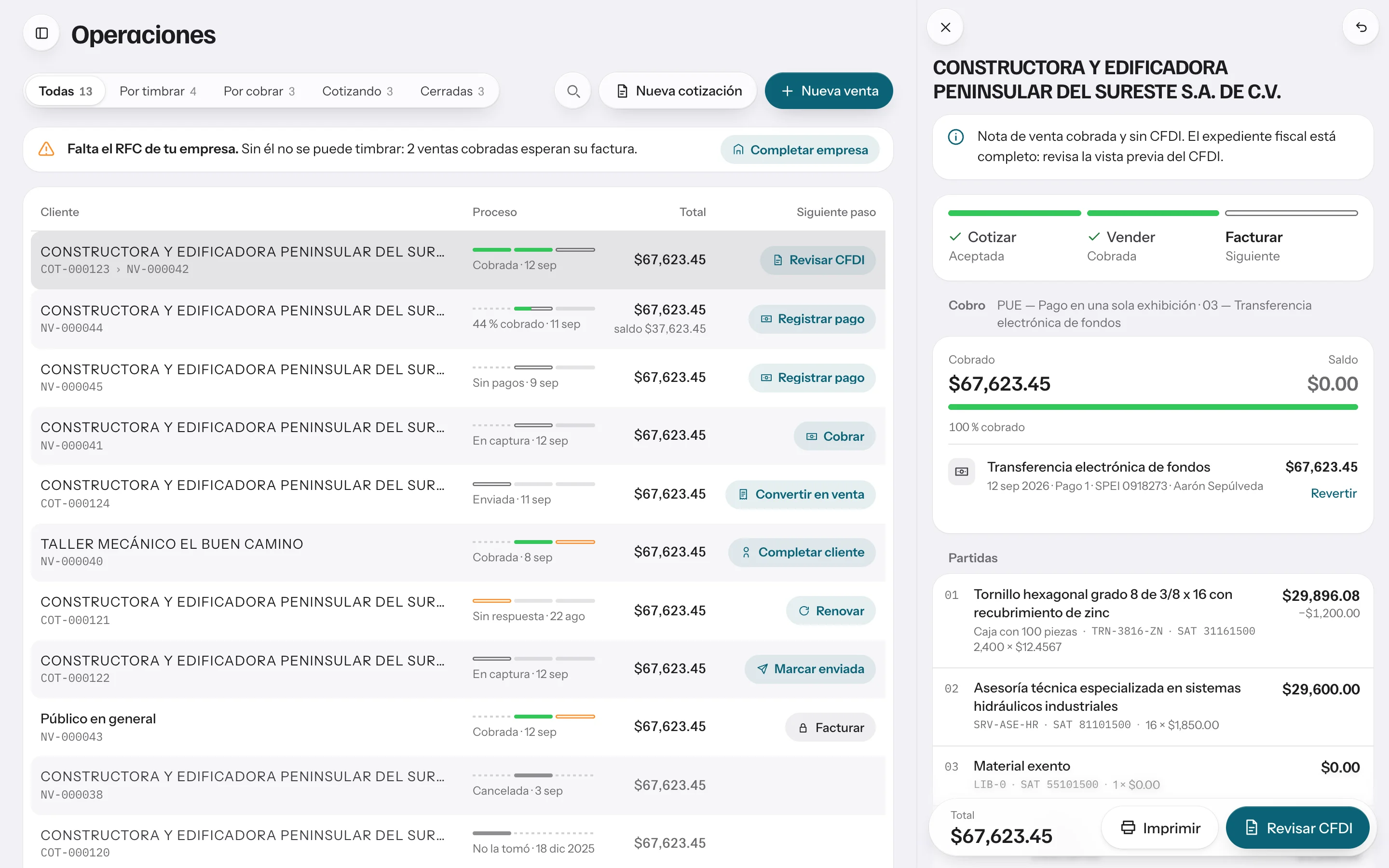Click Revisar CFDI at the panel bottom

tap(1298, 828)
